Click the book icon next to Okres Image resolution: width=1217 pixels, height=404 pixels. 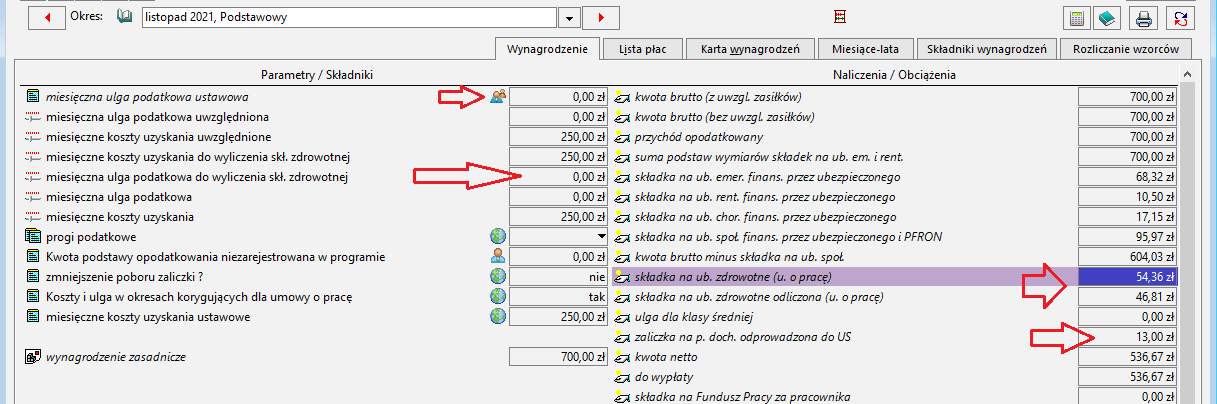tap(124, 17)
